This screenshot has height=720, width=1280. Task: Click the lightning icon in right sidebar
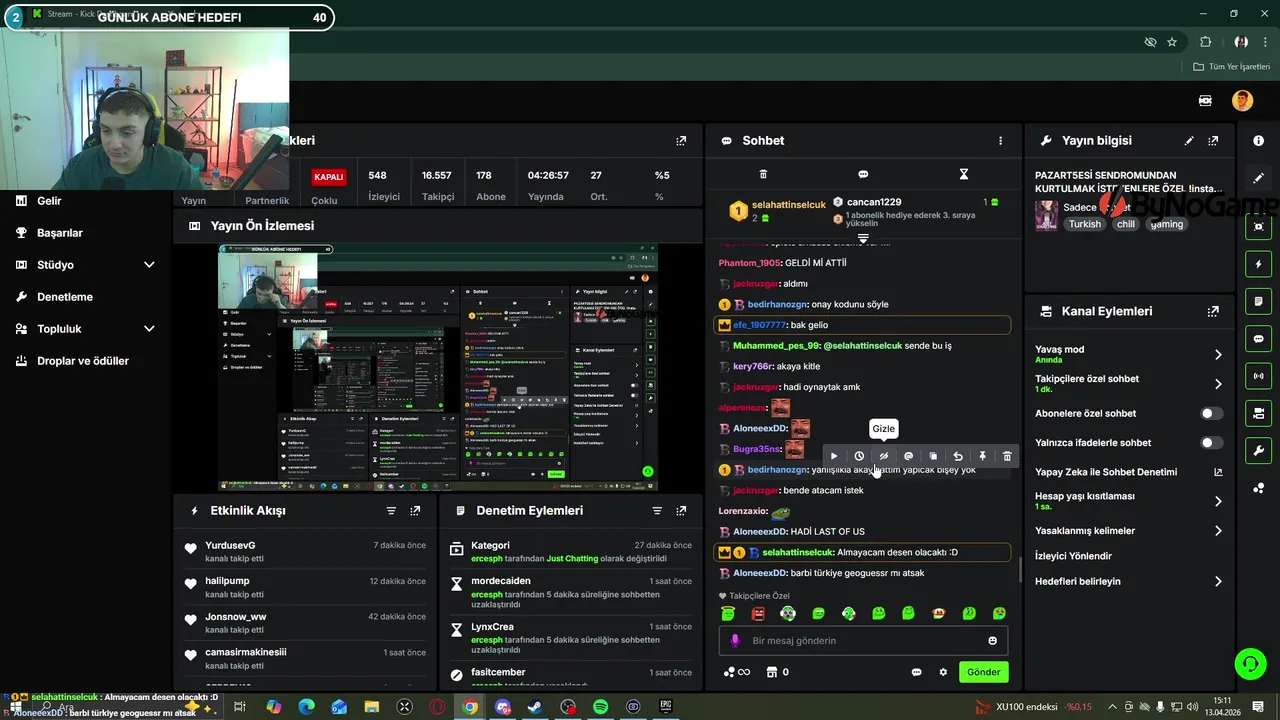coord(1258,264)
